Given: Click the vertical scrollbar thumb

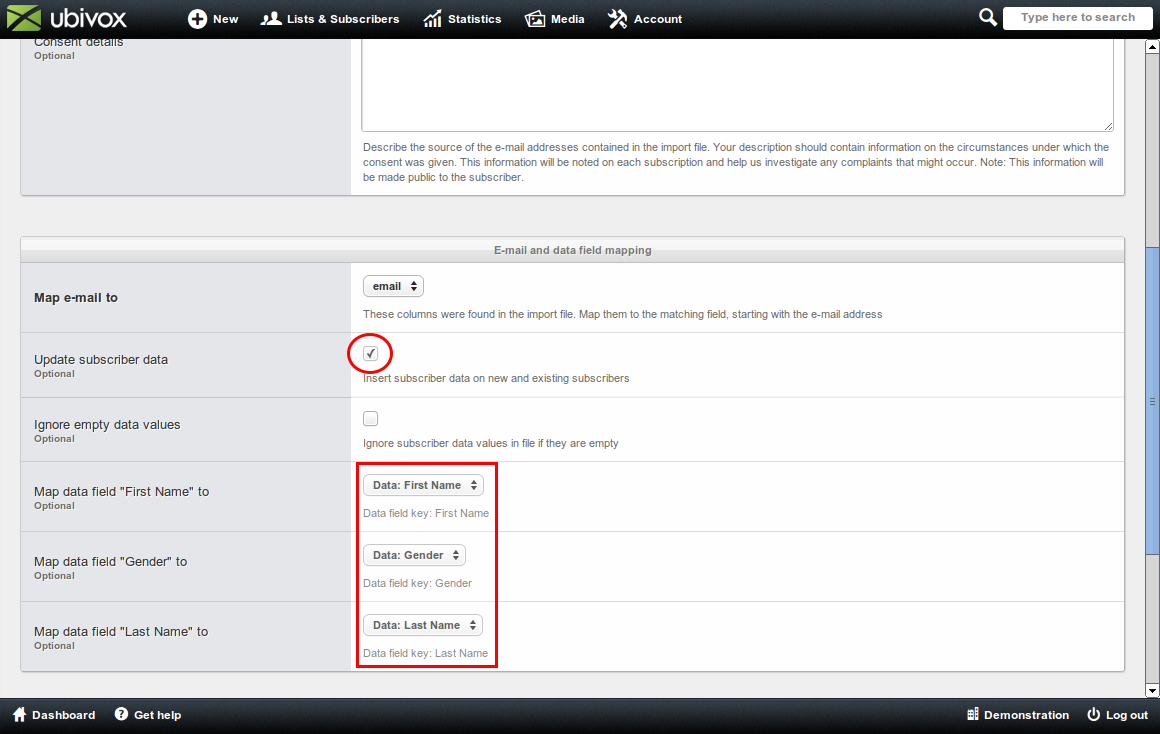Looking at the screenshot, I should click(x=1152, y=400).
